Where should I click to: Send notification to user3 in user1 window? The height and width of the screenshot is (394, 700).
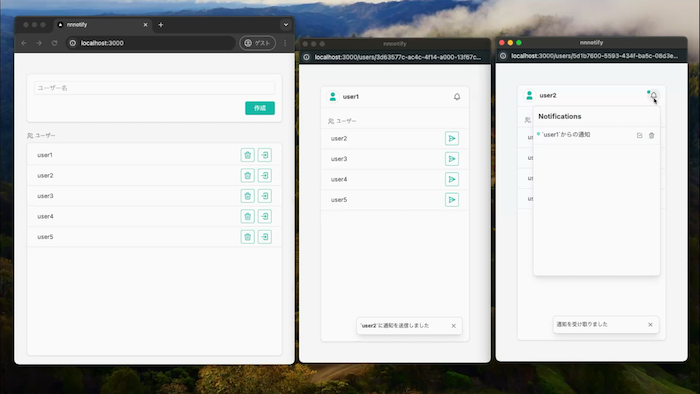tap(452, 159)
